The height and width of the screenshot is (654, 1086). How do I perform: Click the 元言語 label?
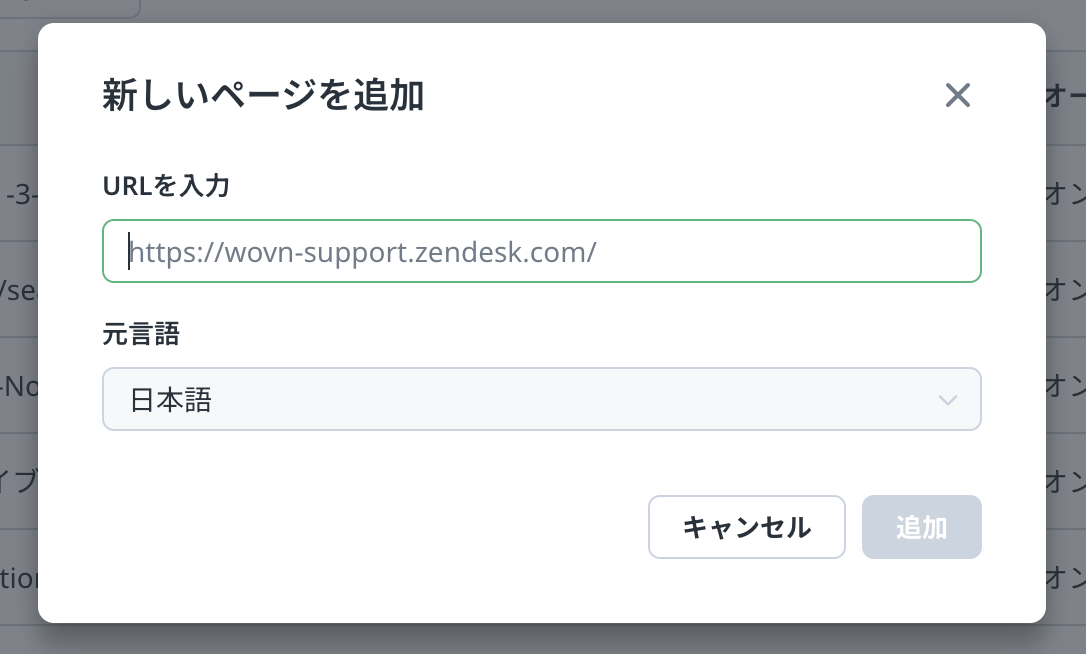(x=141, y=334)
